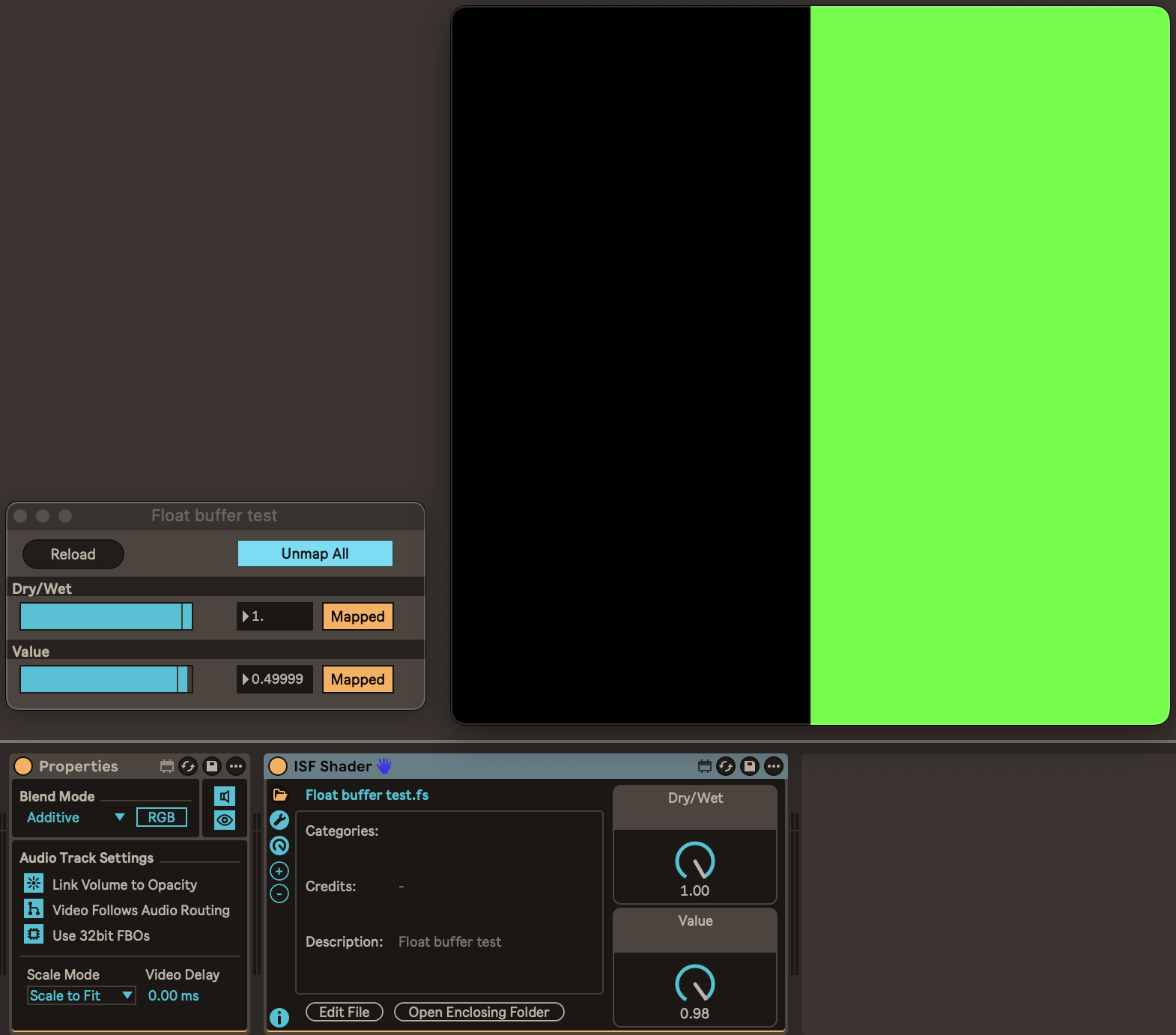The height and width of the screenshot is (1035, 1176).
Task: Open the info icon in ISF Shader
Action: tap(279, 1017)
